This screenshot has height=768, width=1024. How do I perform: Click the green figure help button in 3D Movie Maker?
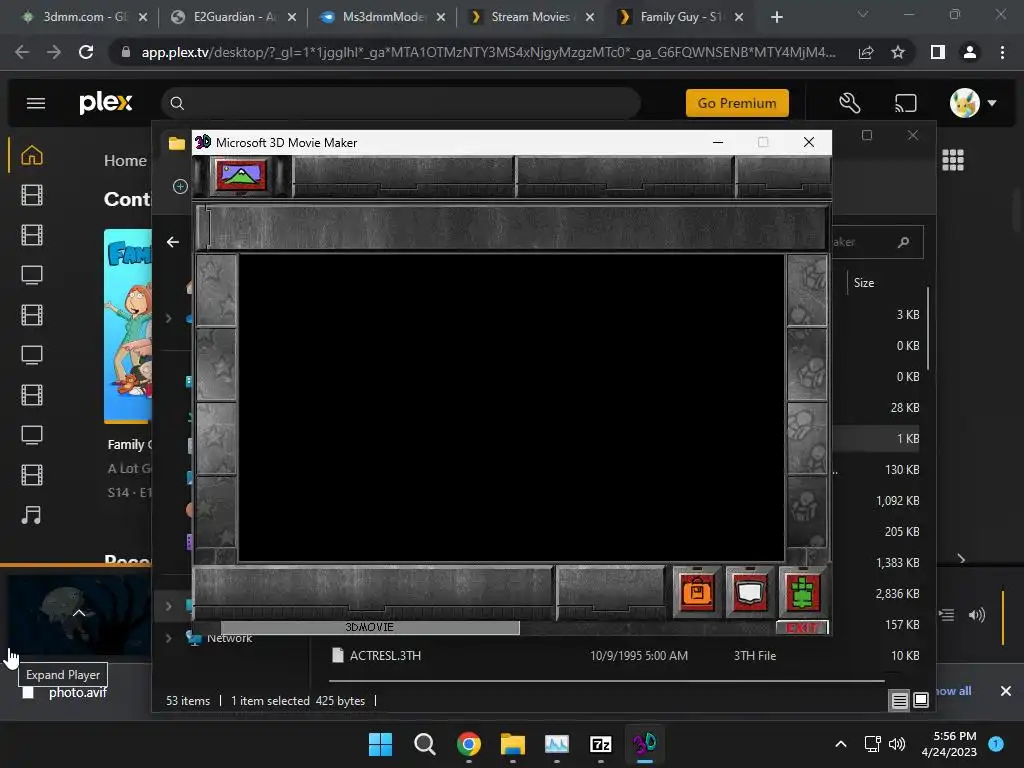(803, 592)
